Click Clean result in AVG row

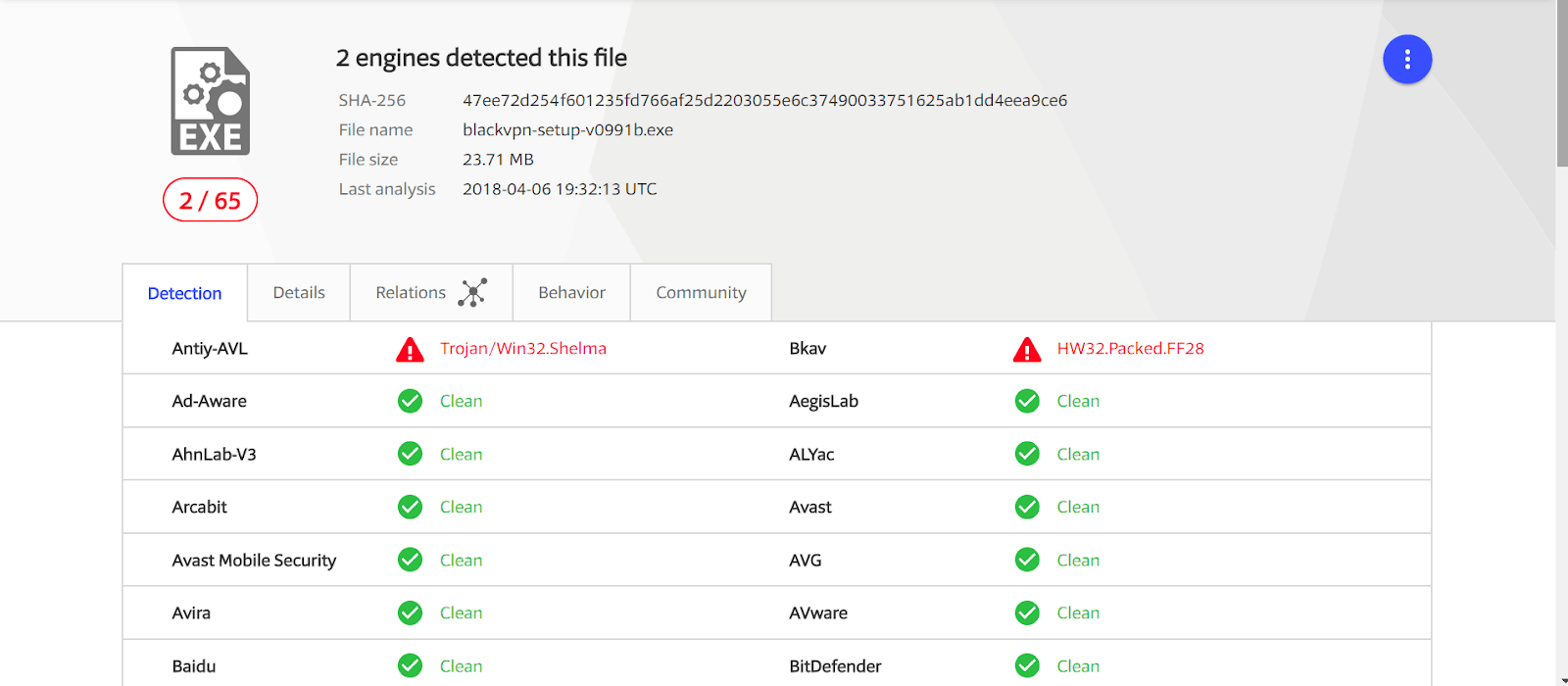pyautogui.click(x=1078, y=560)
